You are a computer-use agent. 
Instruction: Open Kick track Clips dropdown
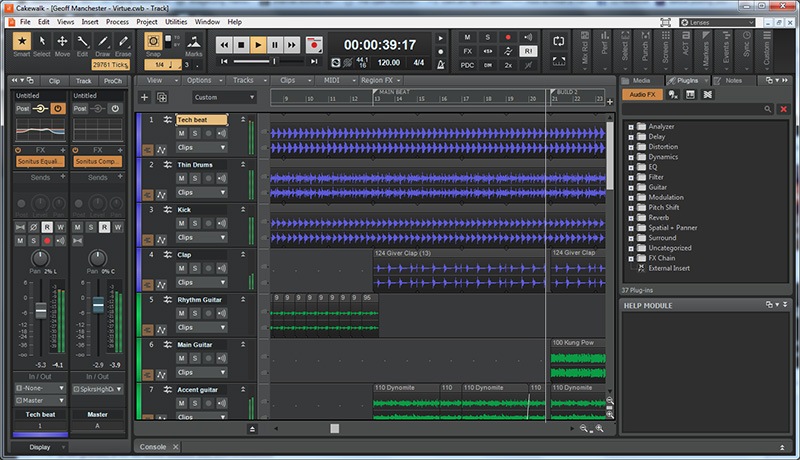[x=202, y=237]
